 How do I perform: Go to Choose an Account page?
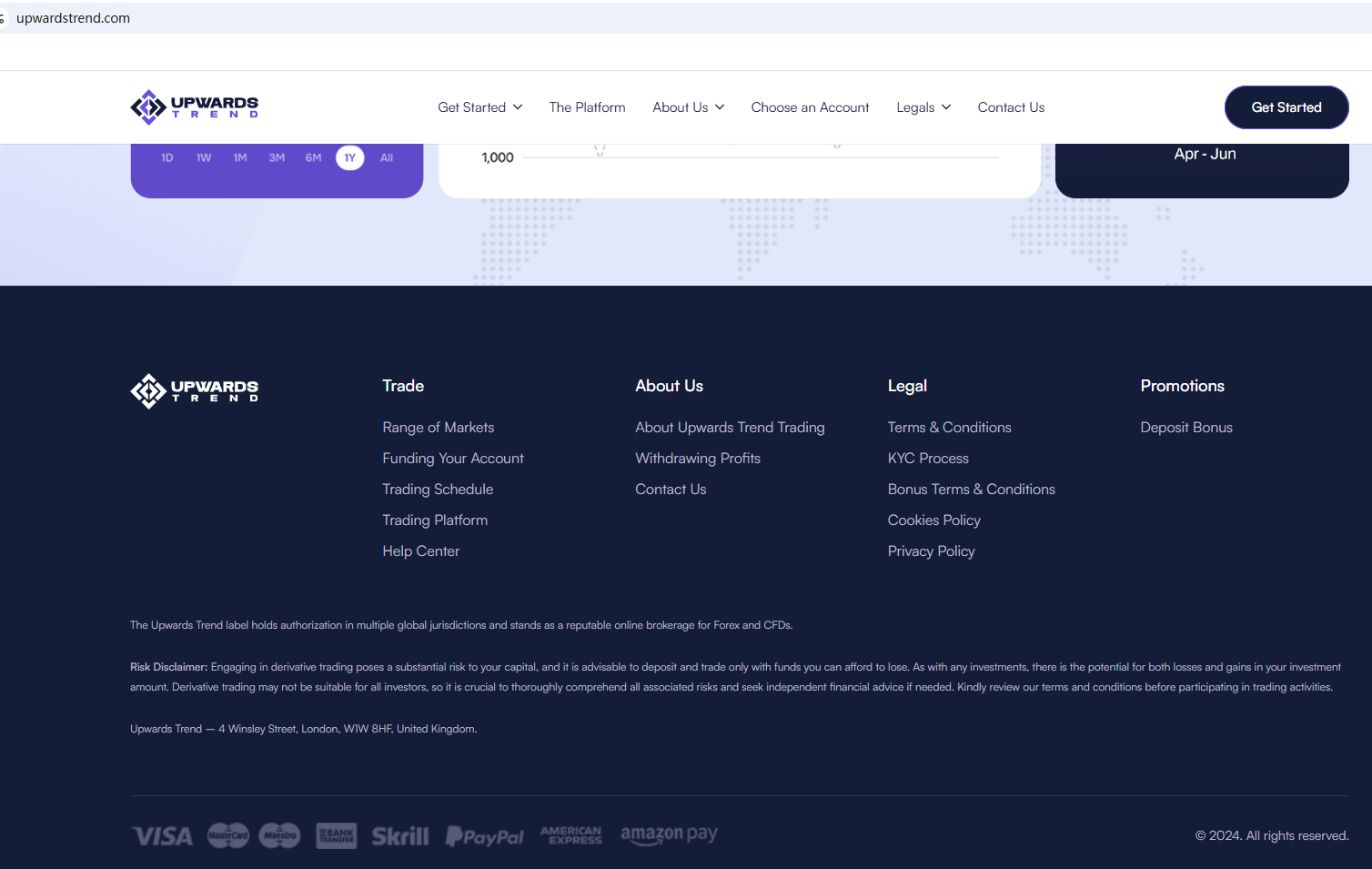click(x=810, y=107)
